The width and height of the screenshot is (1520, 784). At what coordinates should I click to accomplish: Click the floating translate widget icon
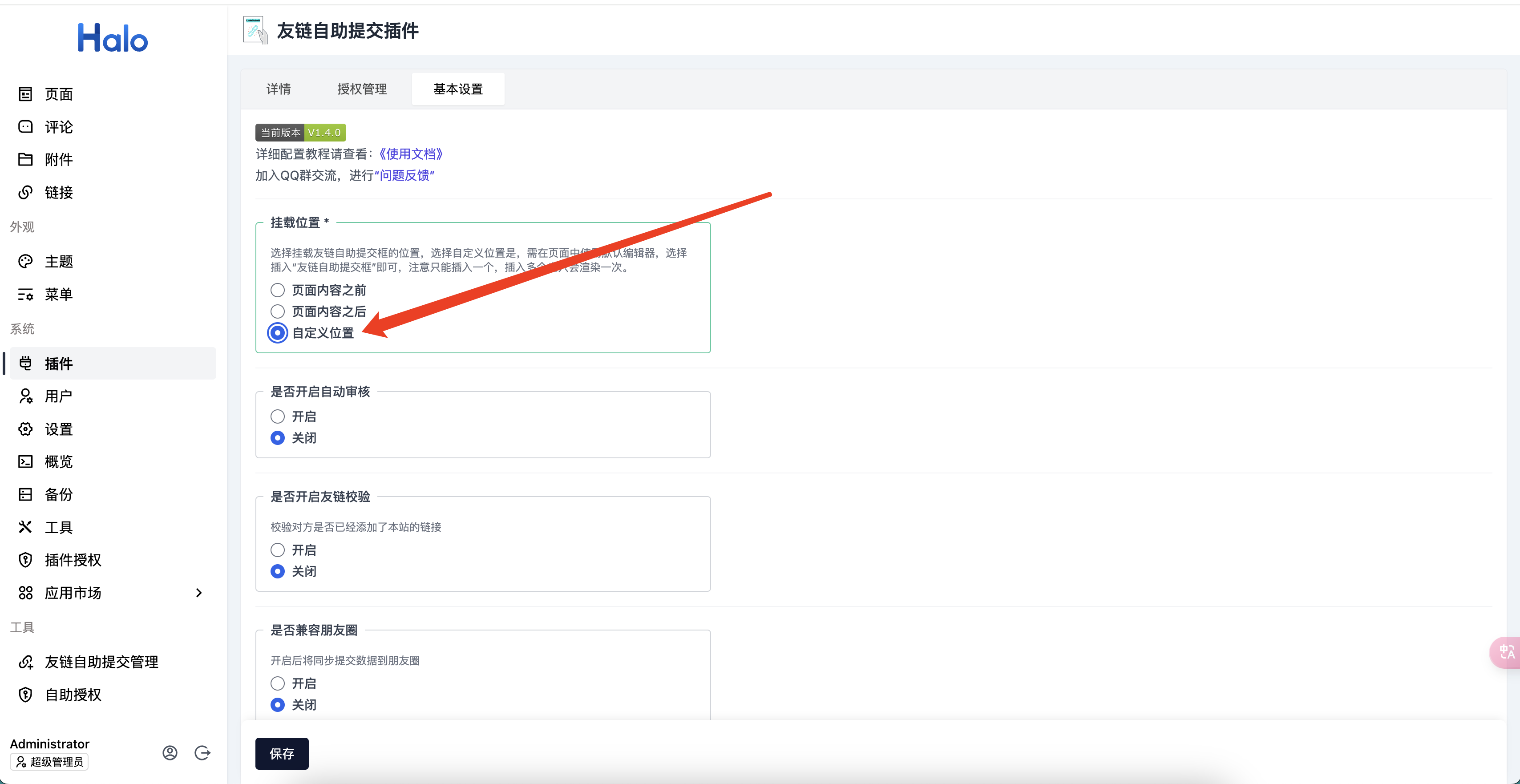(1507, 652)
